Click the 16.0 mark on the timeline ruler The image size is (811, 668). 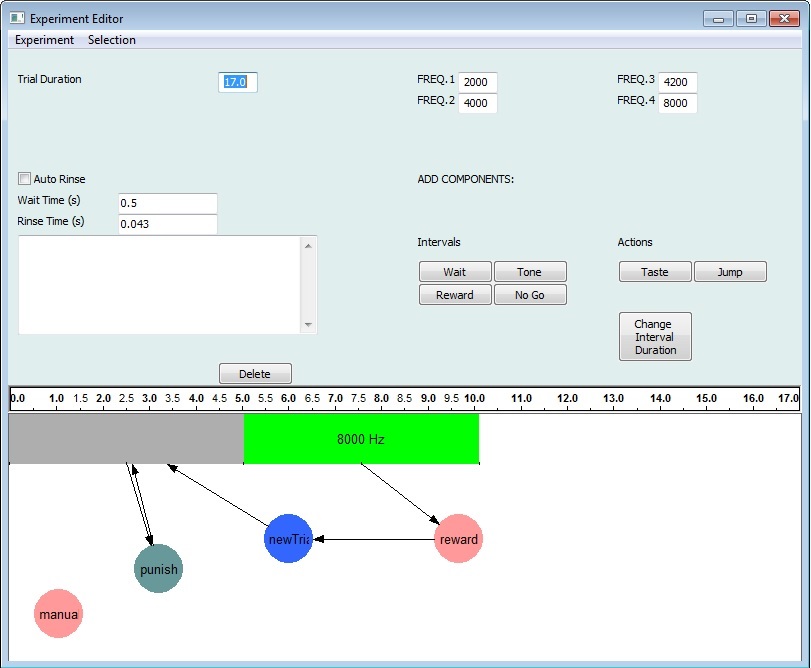(753, 398)
